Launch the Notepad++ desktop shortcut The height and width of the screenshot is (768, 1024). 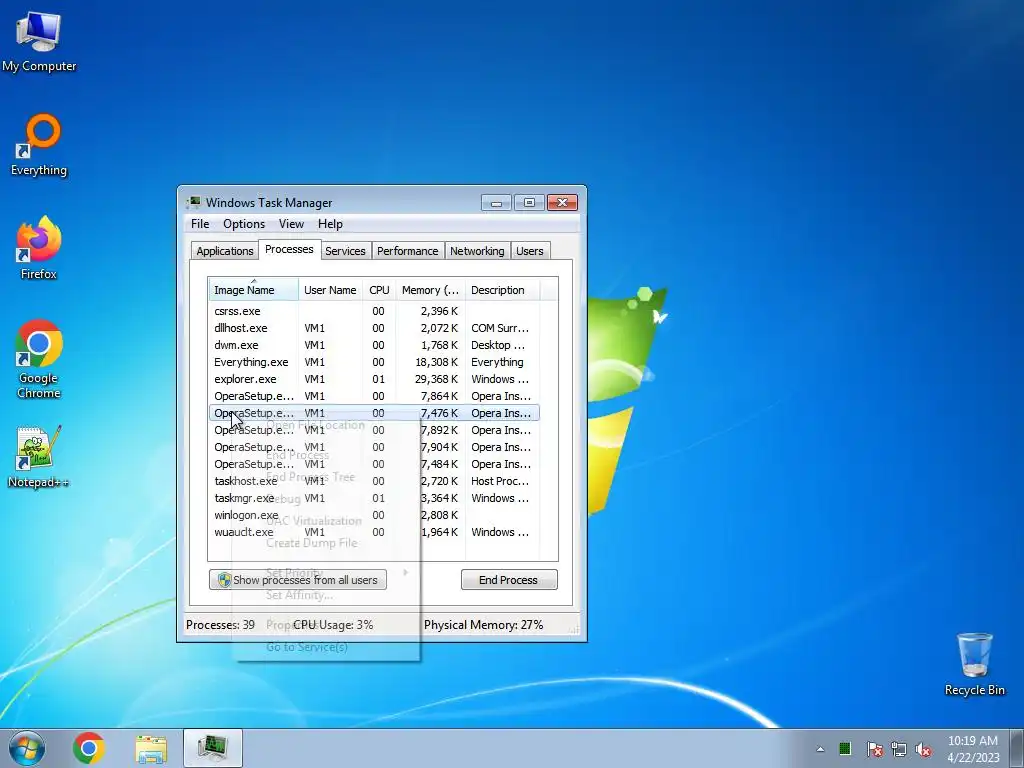[39, 457]
